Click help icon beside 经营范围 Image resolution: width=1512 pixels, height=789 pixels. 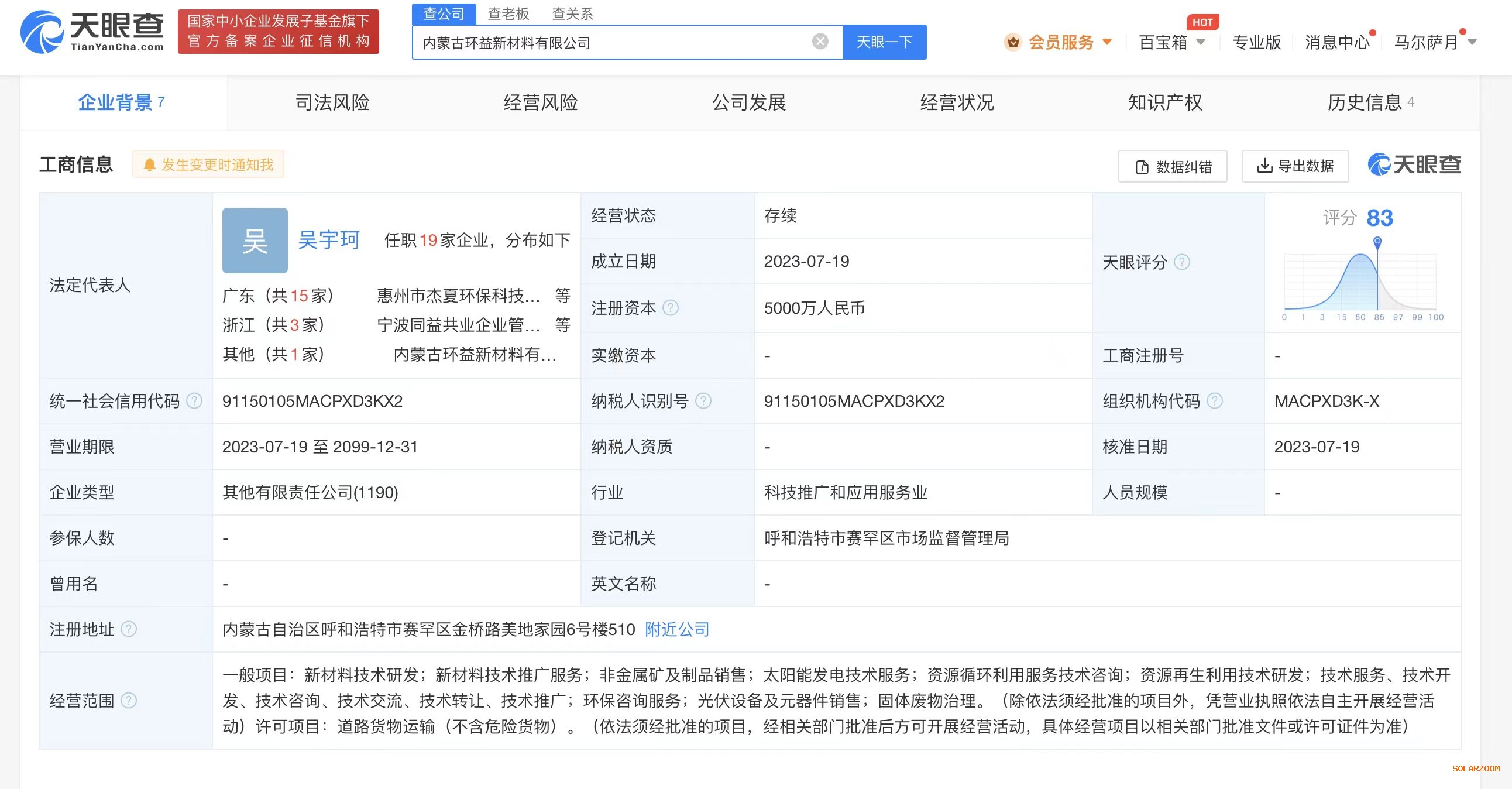[x=129, y=701]
